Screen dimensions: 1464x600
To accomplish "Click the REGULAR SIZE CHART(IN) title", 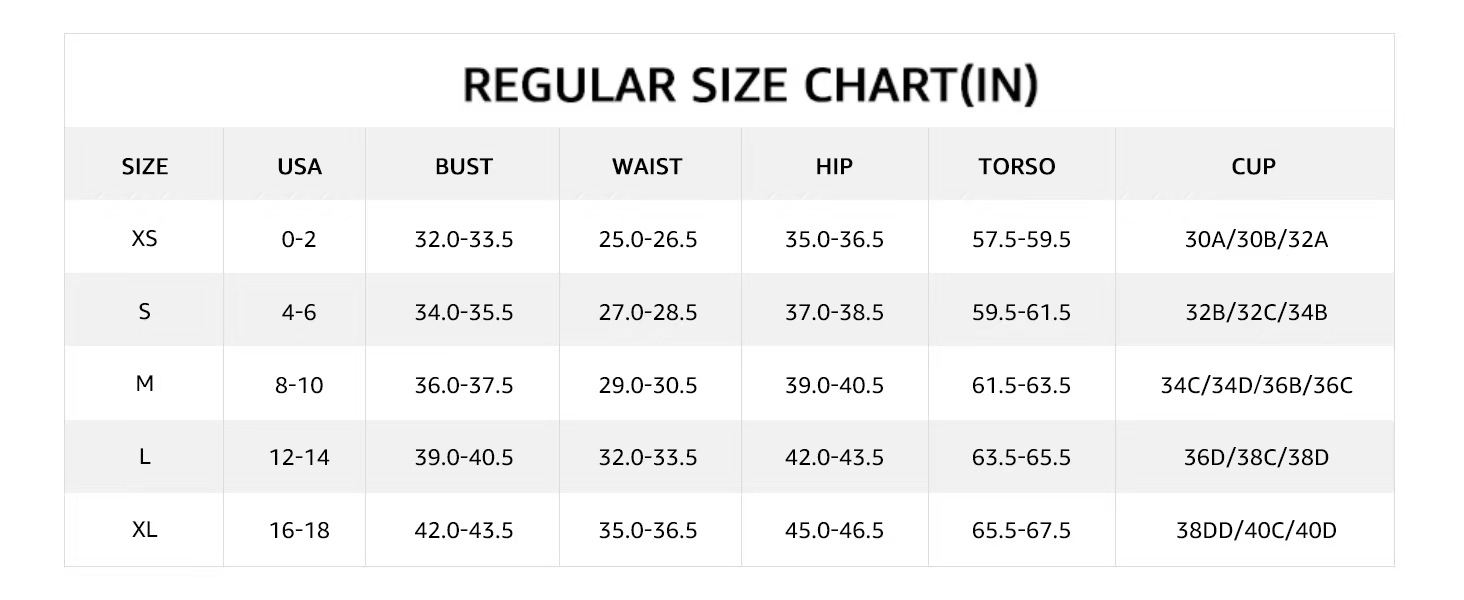I will click(x=750, y=85).
